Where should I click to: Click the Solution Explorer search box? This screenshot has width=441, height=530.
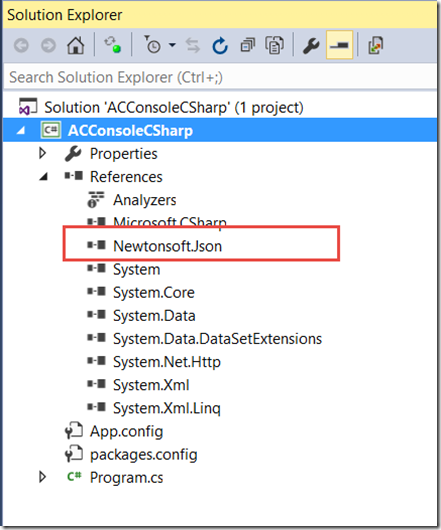pos(220,77)
